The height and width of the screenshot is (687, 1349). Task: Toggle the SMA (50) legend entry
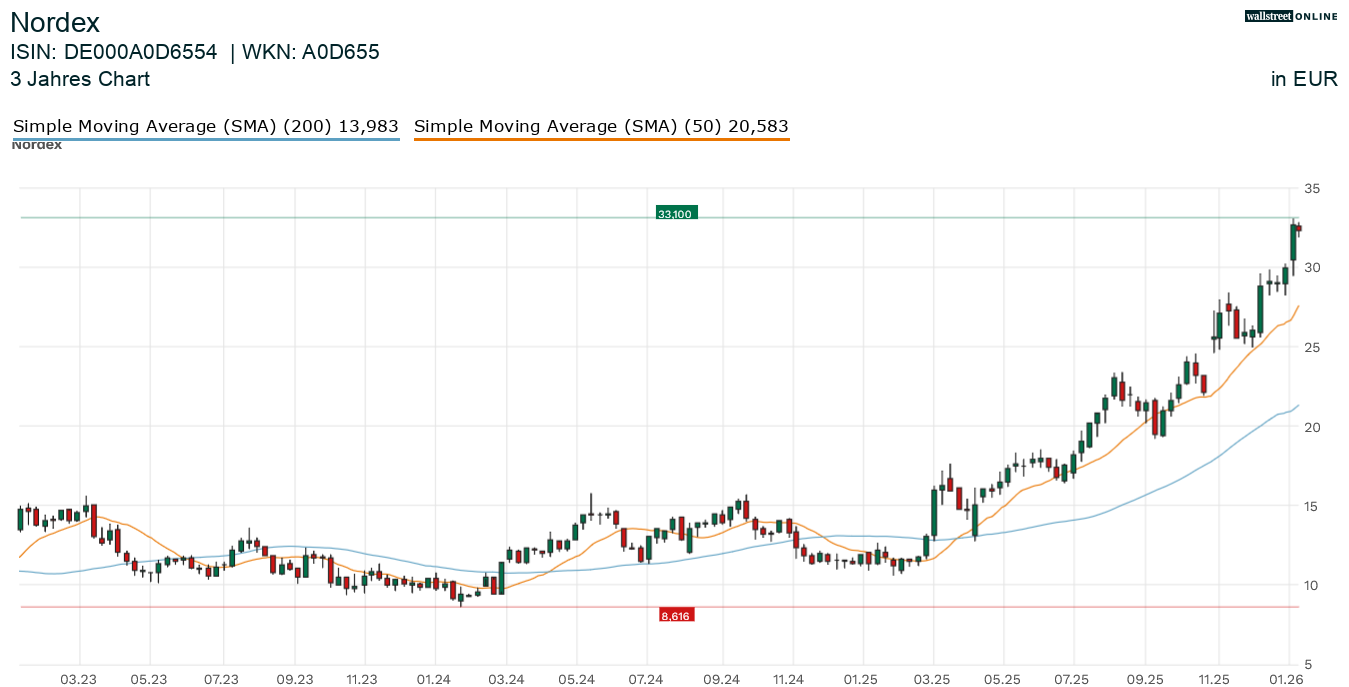(x=601, y=126)
